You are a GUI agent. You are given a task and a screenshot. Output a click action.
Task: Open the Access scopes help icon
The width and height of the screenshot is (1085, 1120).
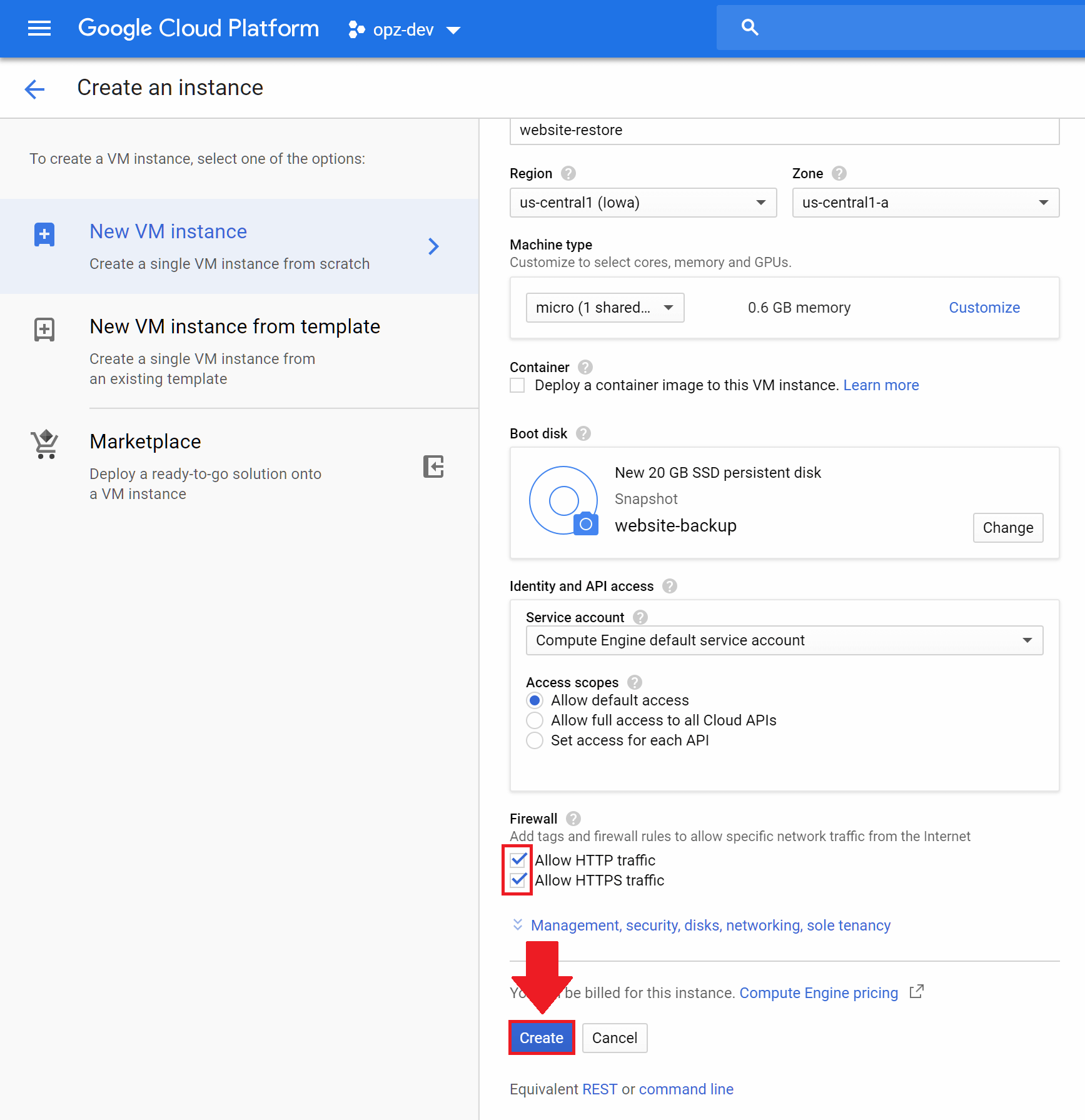(x=635, y=682)
